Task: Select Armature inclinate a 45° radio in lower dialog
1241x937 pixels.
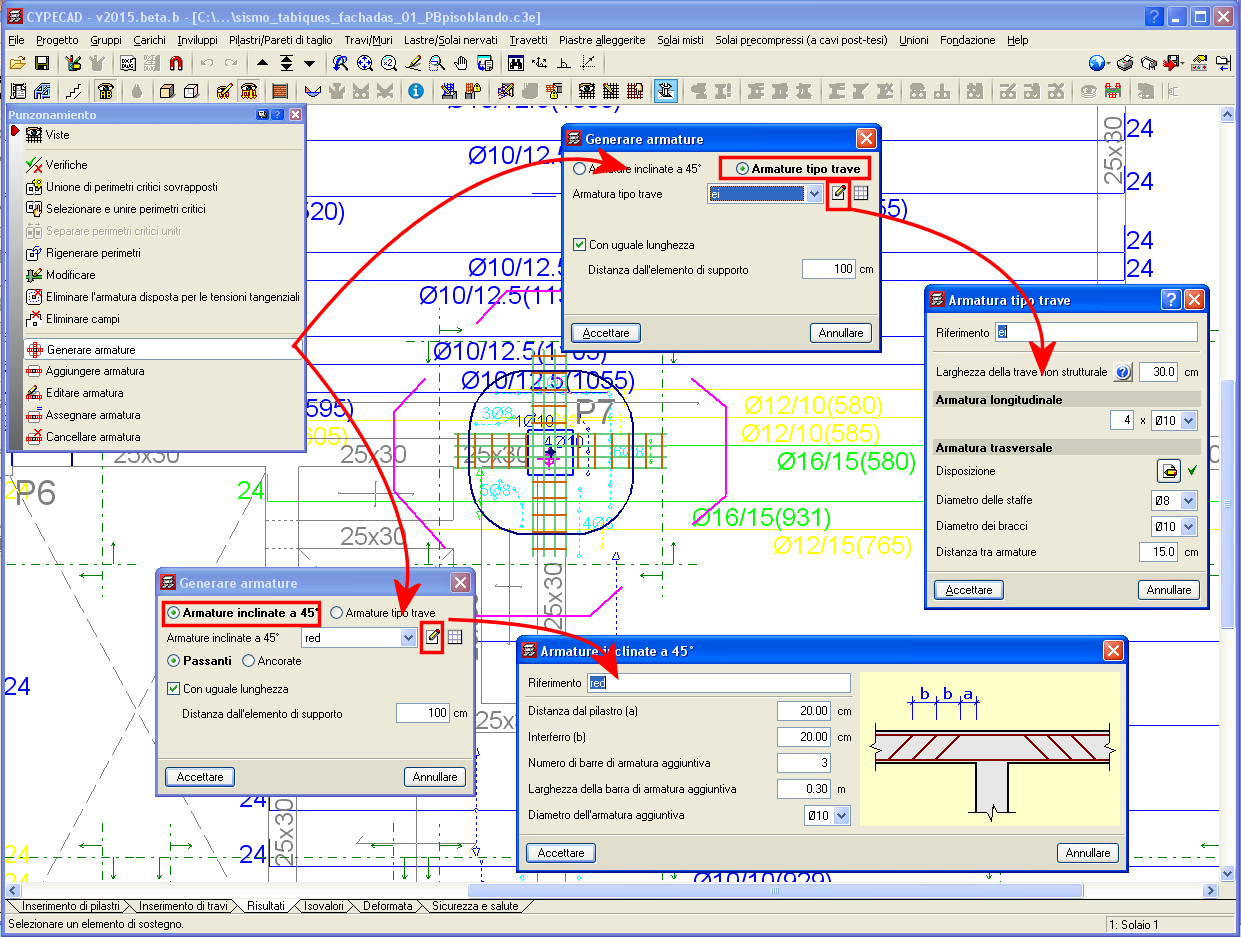Action: click(x=174, y=613)
